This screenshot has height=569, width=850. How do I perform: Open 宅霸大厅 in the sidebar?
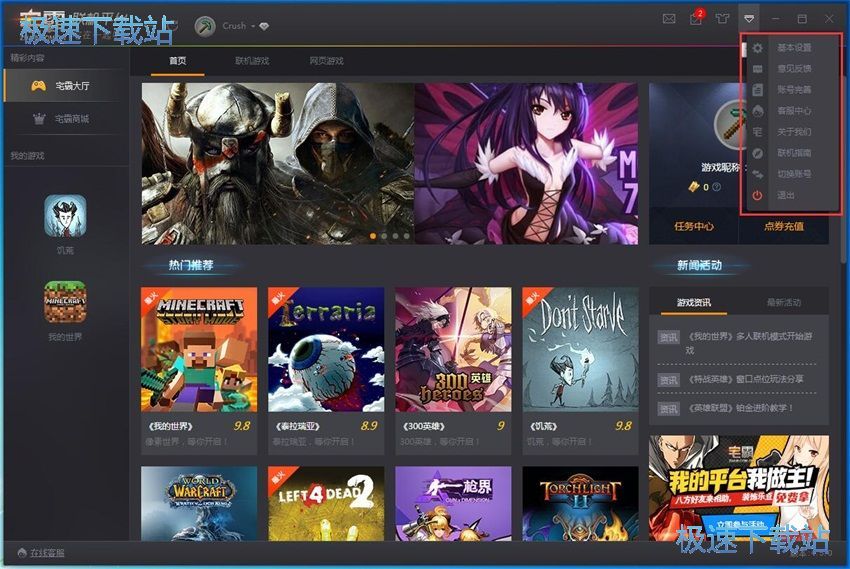[66, 86]
